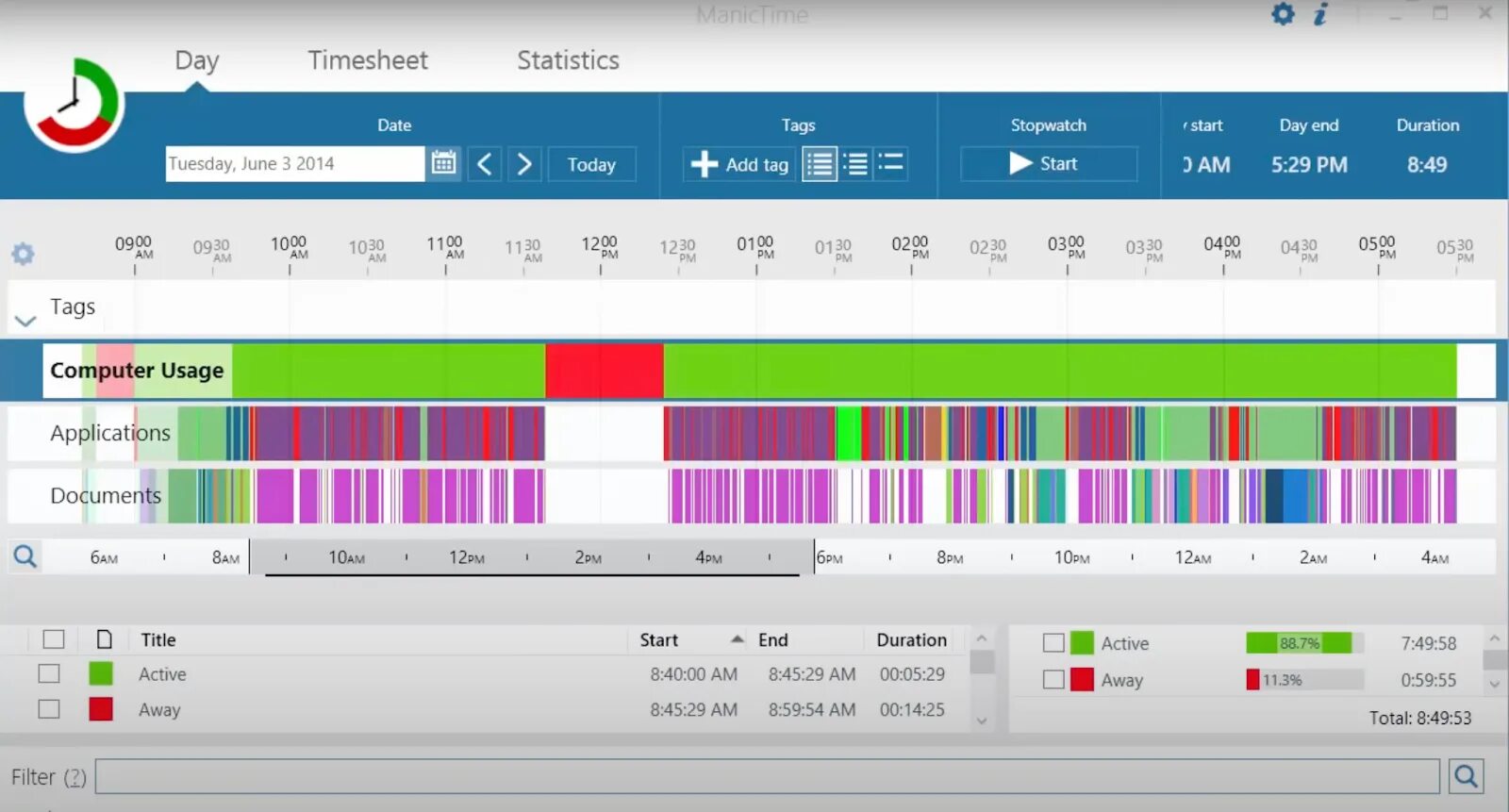Tick the select-all checkbox in the list header
Viewport: 1509px width, 812px height.
(x=54, y=639)
